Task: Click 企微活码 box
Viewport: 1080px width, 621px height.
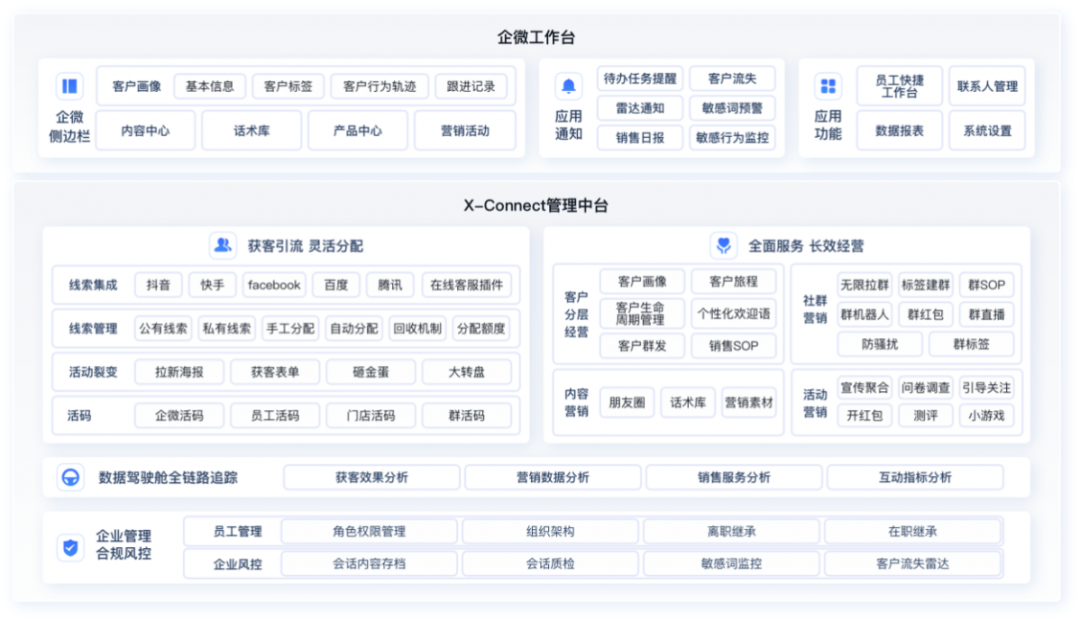Action: coord(179,415)
